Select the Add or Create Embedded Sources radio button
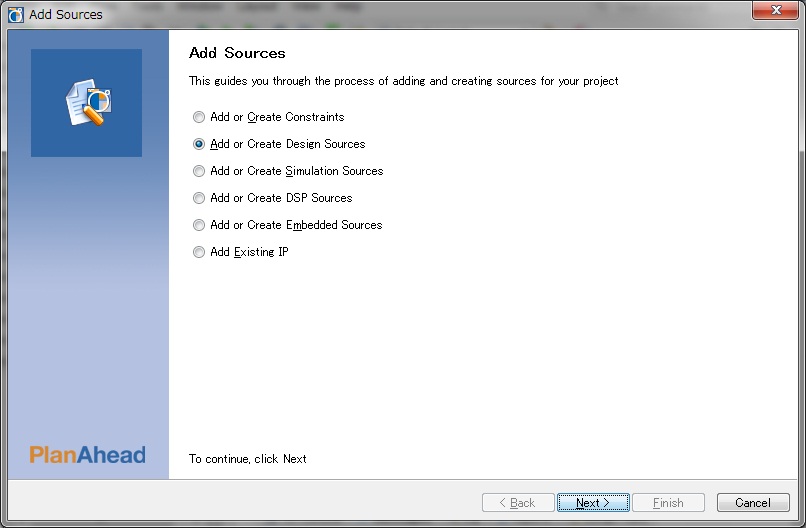This screenshot has height=528, width=806. (x=199, y=225)
